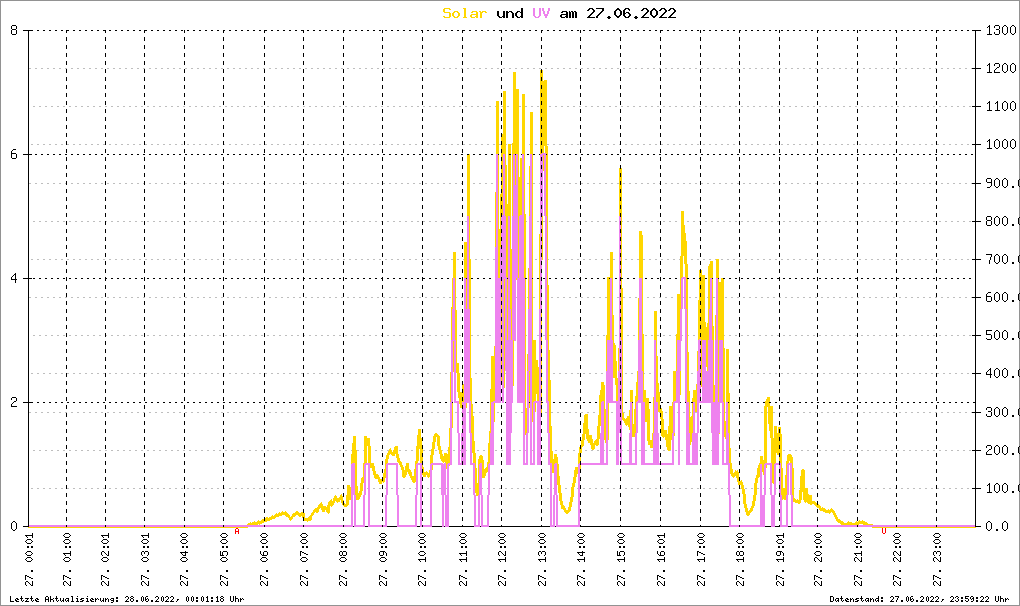This screenshot has width=1020, height=606.
Task: Click the x-axis label '27. 15:00'
Action: (621, 560)
